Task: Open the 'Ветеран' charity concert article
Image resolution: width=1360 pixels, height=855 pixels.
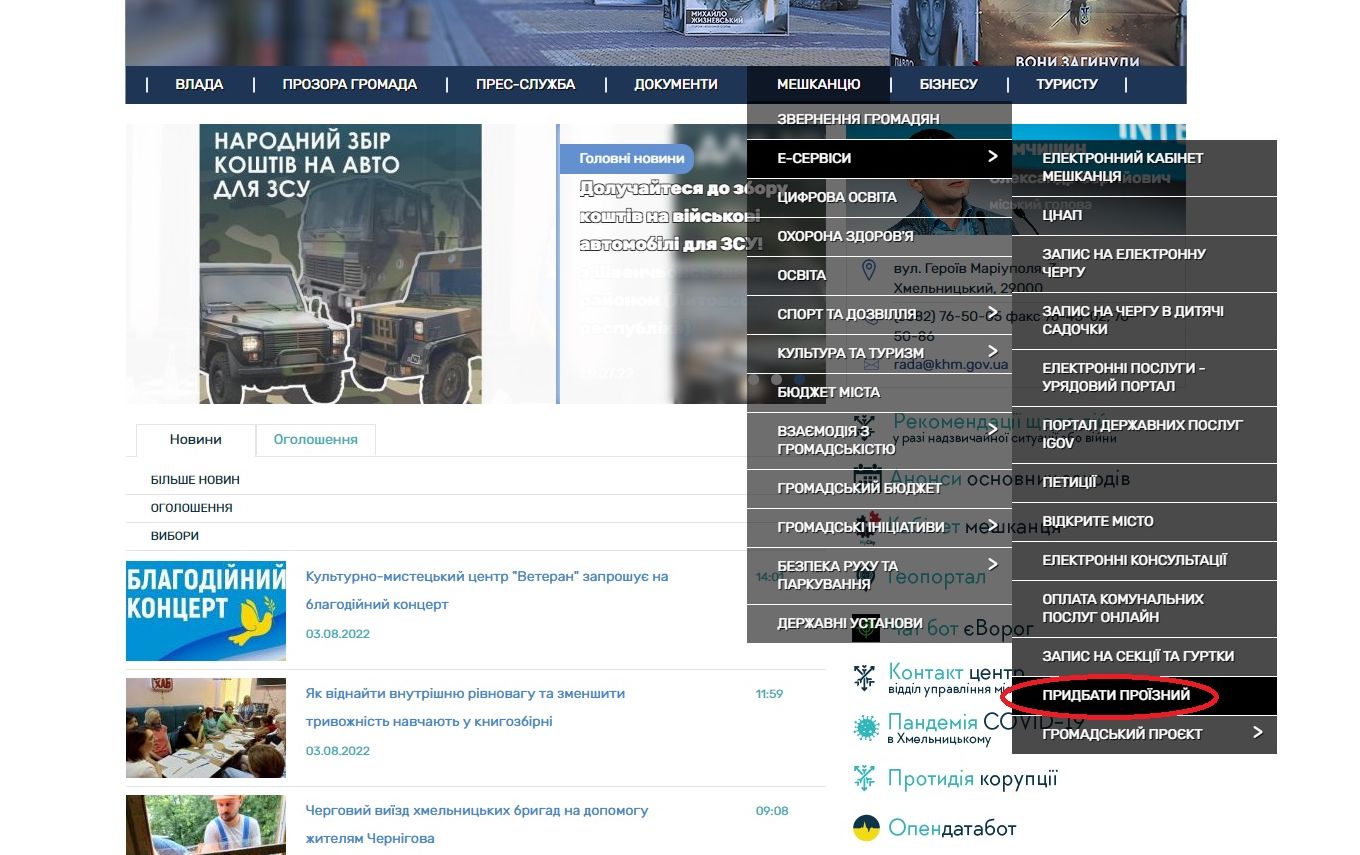Action: (487, 590)
